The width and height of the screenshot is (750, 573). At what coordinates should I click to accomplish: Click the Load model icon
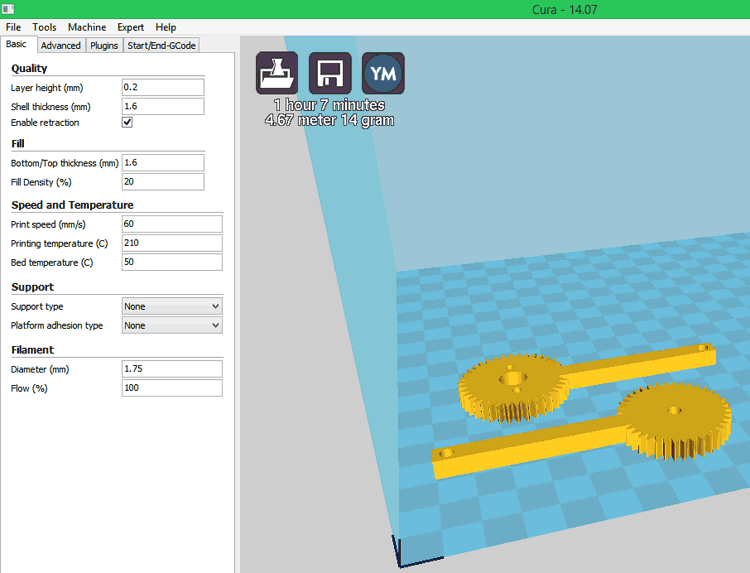pos(277,73)
